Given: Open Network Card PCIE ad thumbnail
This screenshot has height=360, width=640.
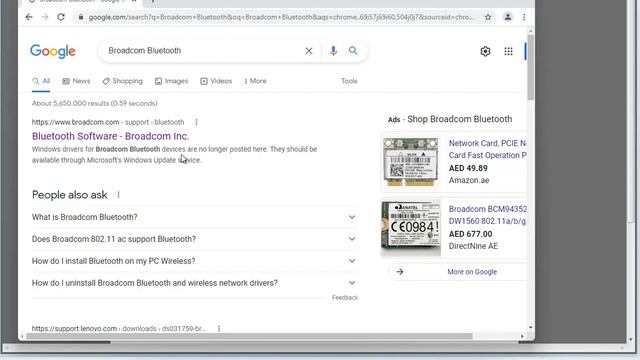Looking at the screenshot, I should (x=411, y=162).
